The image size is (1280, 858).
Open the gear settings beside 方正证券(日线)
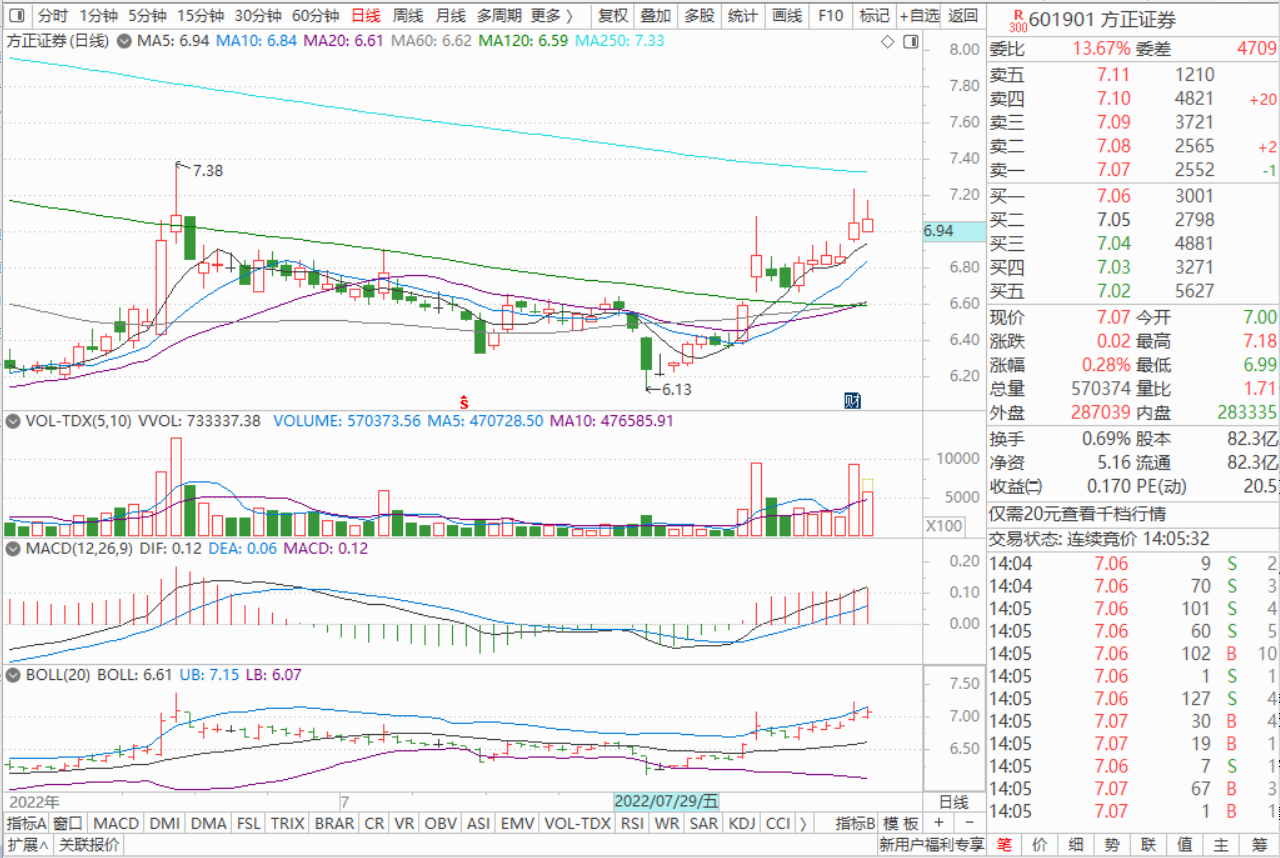[x=123, y=41]
